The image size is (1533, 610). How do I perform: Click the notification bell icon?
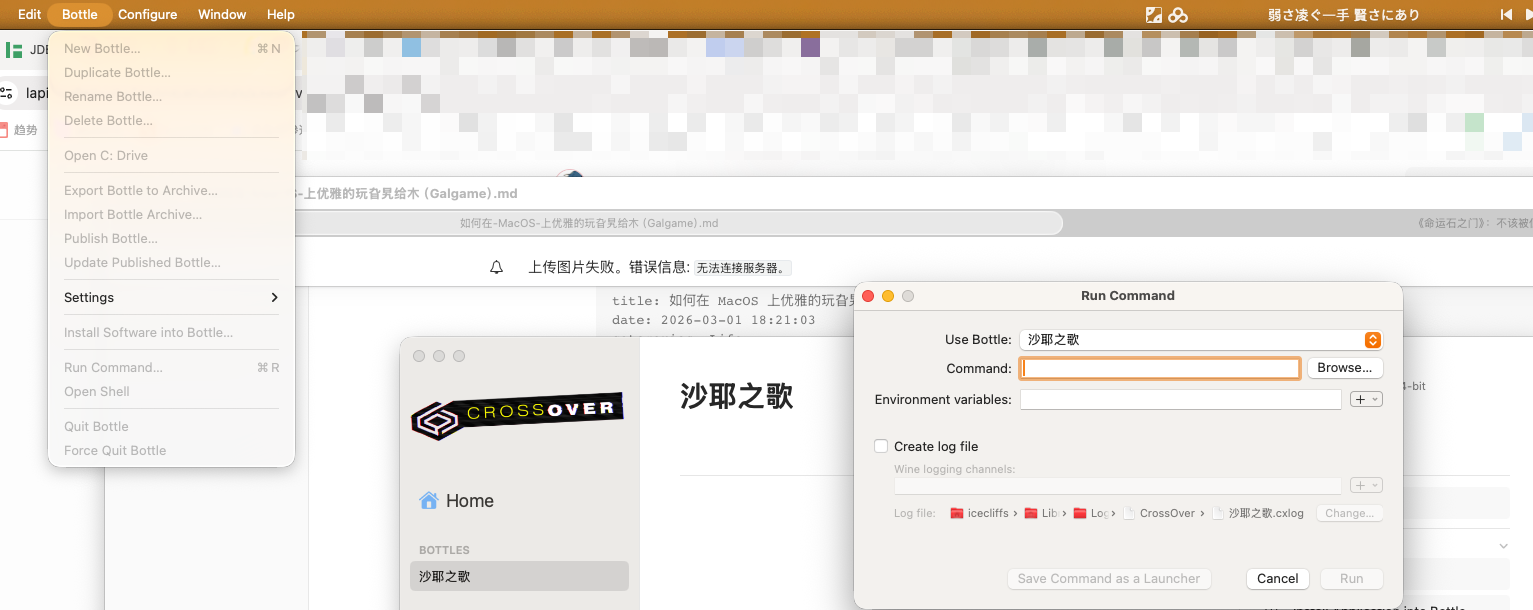(x=496, y=268)
